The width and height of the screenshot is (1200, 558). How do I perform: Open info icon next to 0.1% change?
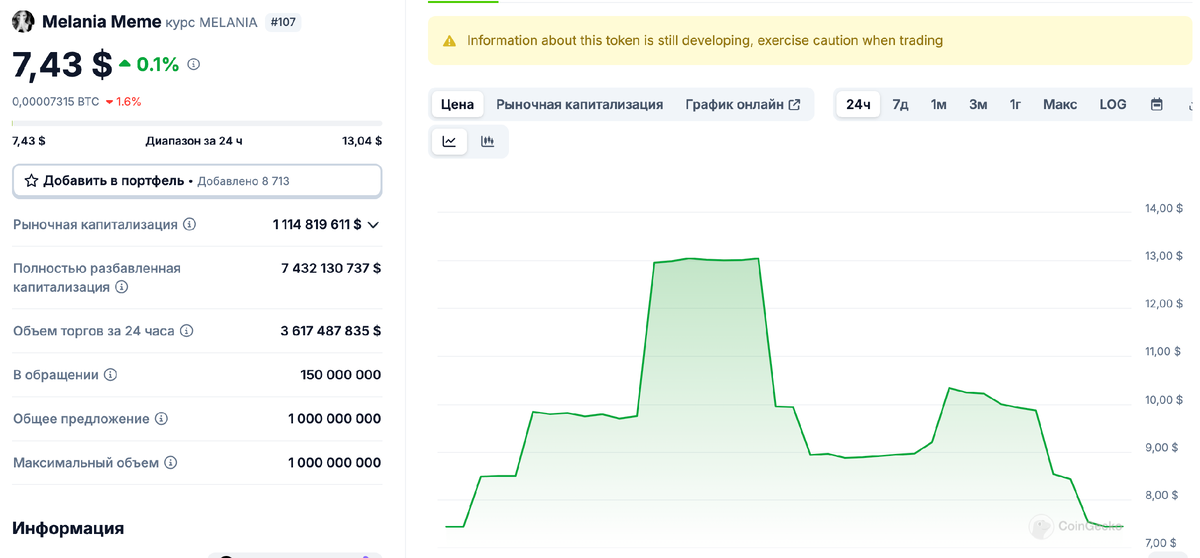(194, 64)
